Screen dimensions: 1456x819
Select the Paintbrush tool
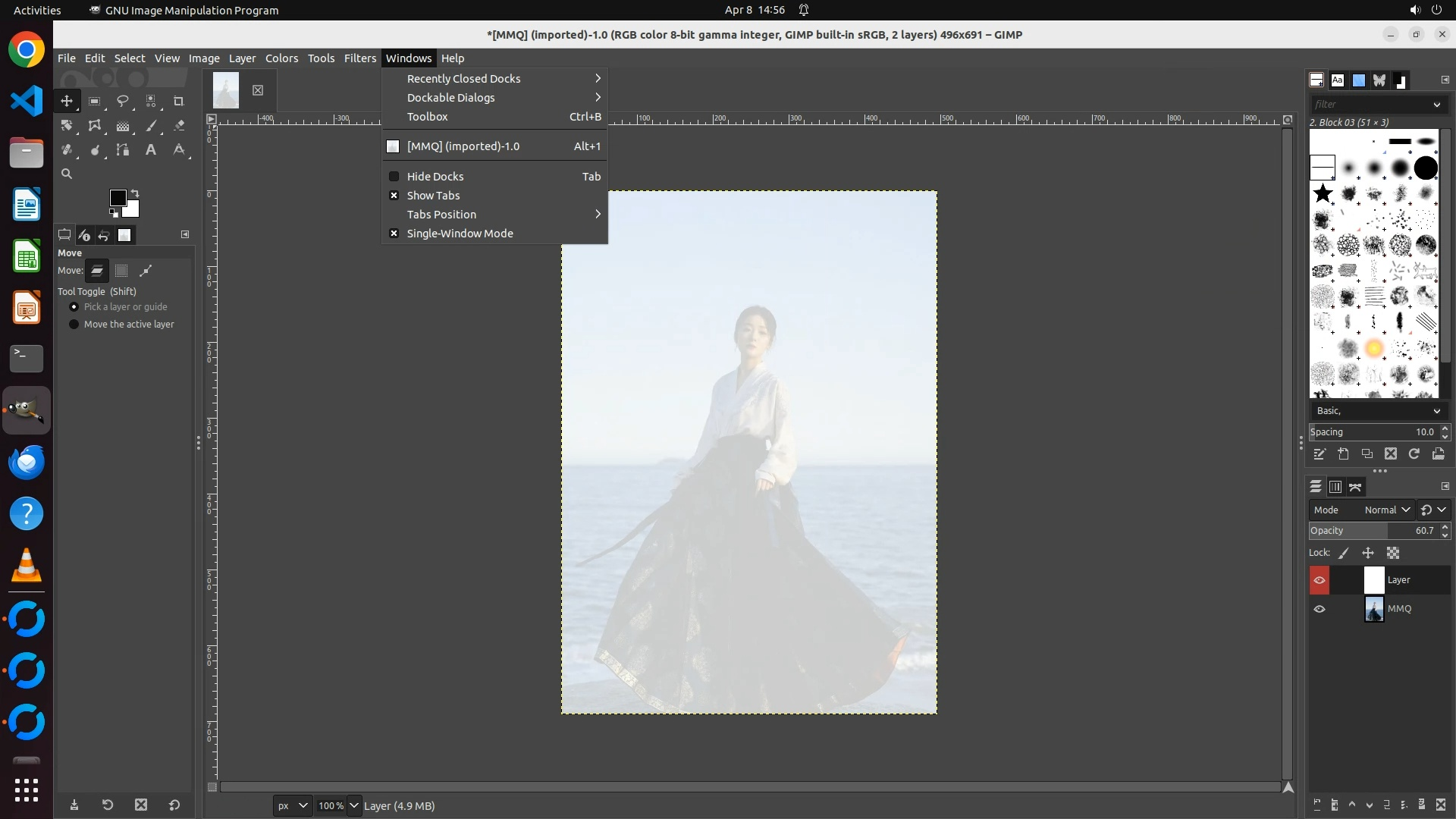(151, 126)
